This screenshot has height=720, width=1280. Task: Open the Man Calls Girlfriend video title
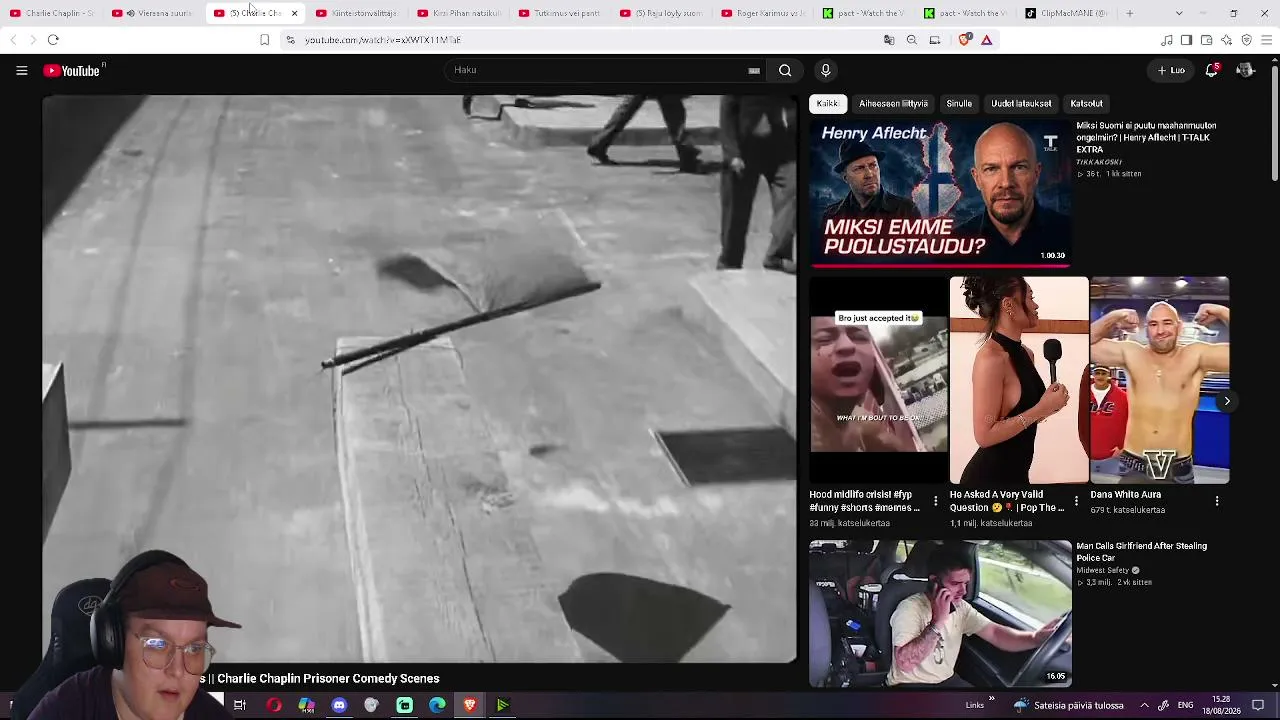pyautogui.click(x=1141, y=552)
